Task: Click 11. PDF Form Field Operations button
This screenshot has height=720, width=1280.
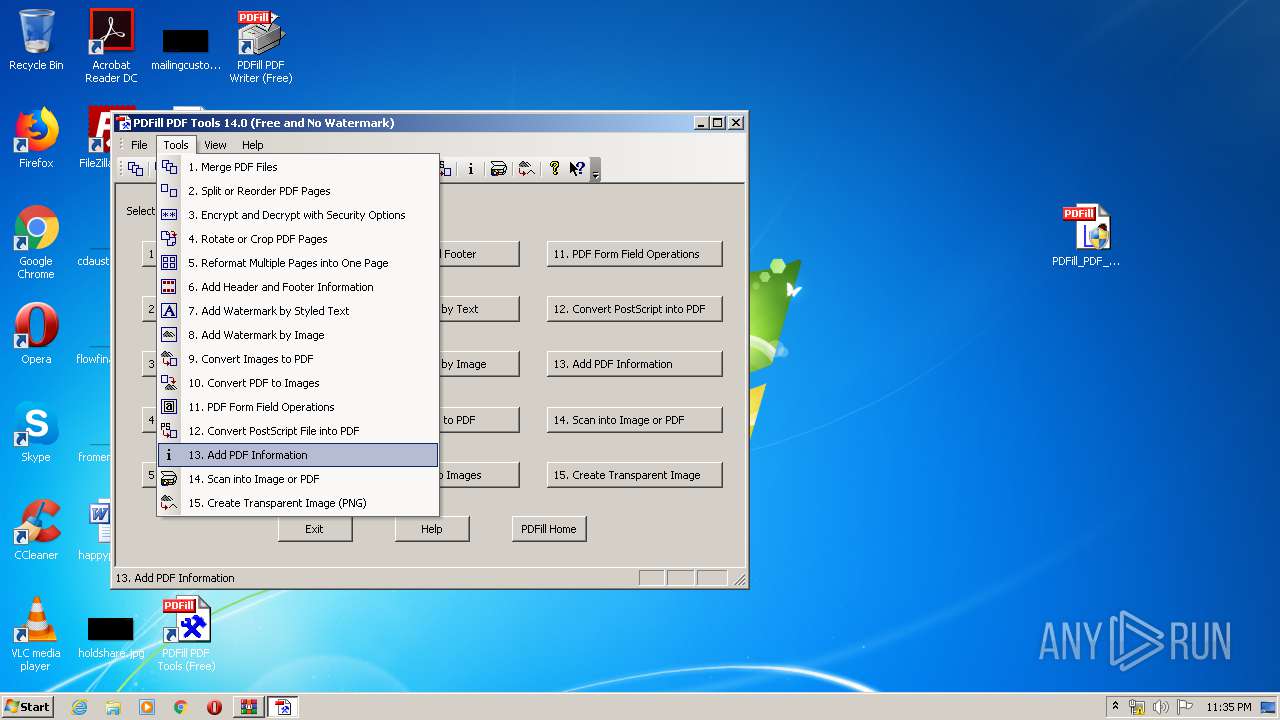Action: [x=634, y=254]
